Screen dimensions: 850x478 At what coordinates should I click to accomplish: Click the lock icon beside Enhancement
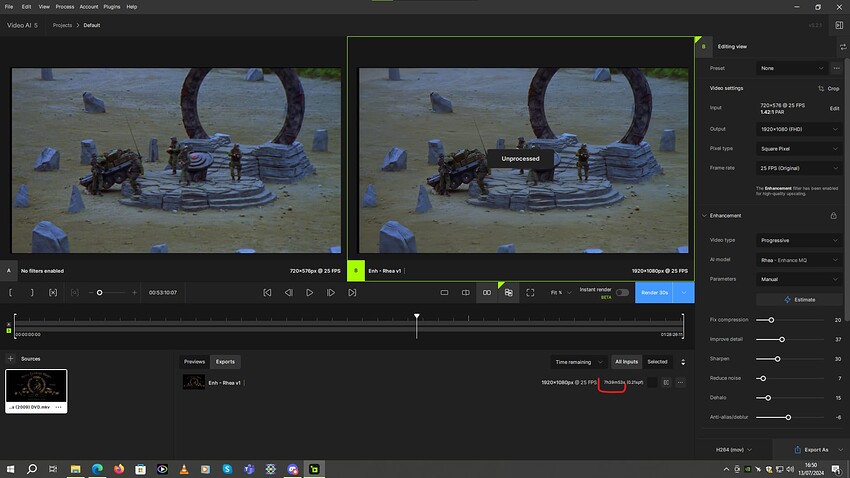click(833, 215)
